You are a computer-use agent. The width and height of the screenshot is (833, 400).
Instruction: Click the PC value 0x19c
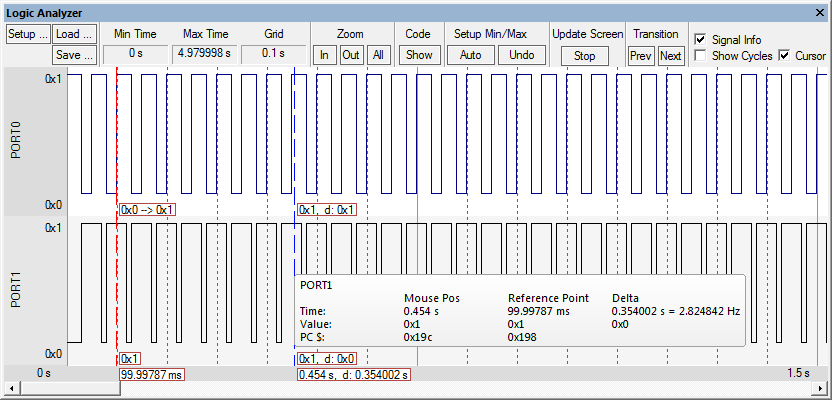point(418,337)
